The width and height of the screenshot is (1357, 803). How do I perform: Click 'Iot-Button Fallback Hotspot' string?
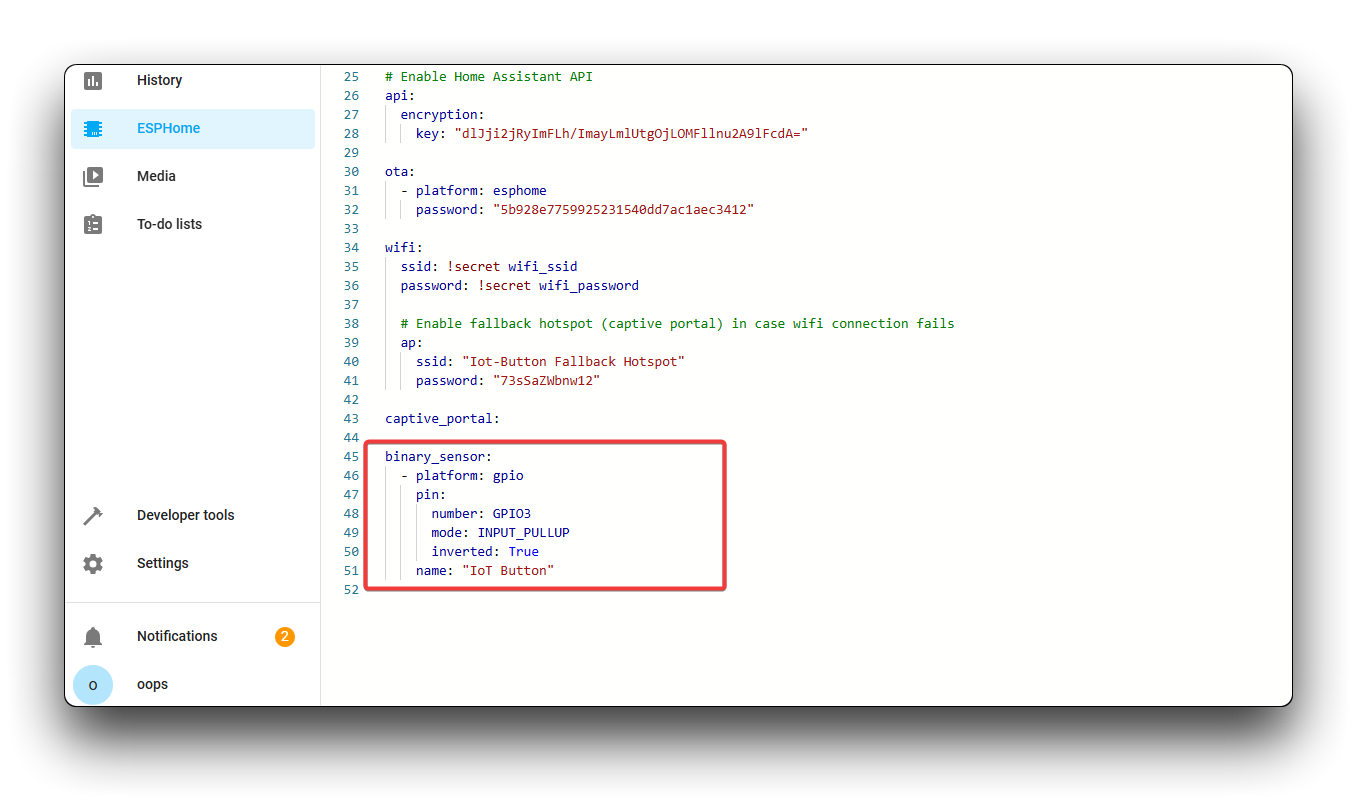(x=574, y=362)
